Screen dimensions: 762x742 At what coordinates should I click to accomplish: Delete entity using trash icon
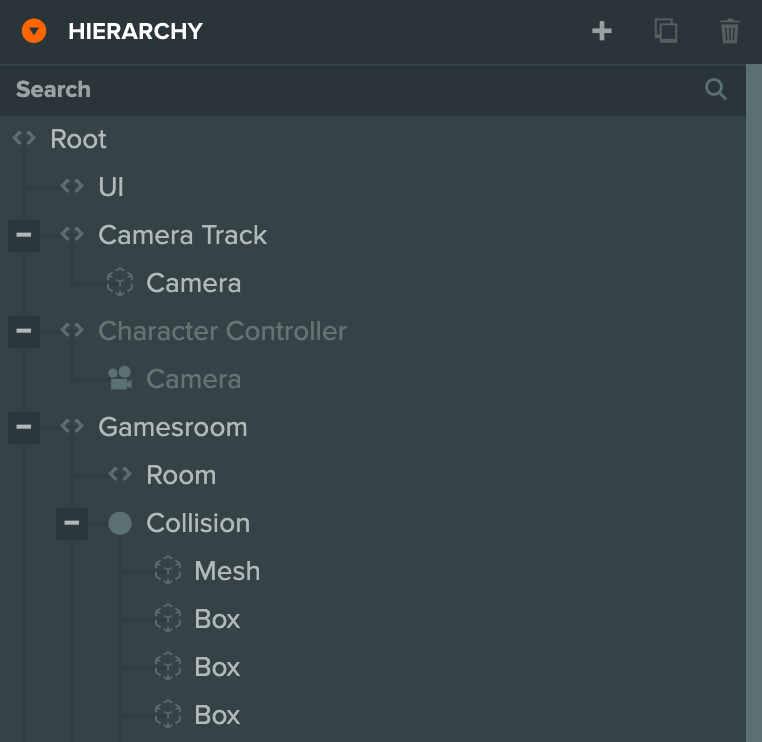pyautogui.click(x=730, y=31)
